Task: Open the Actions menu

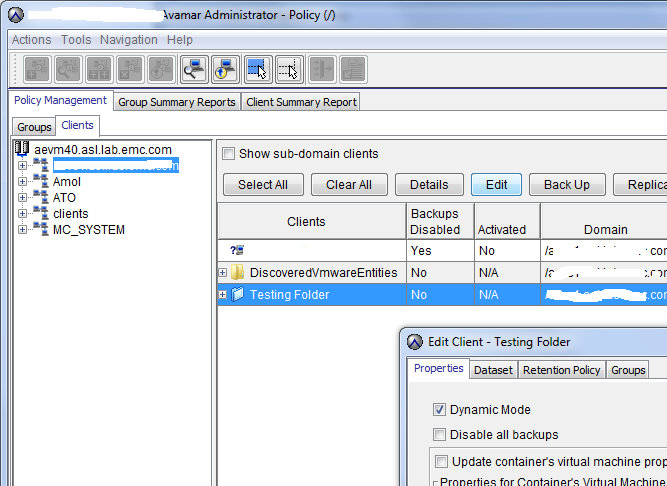Action: [31, 40]
